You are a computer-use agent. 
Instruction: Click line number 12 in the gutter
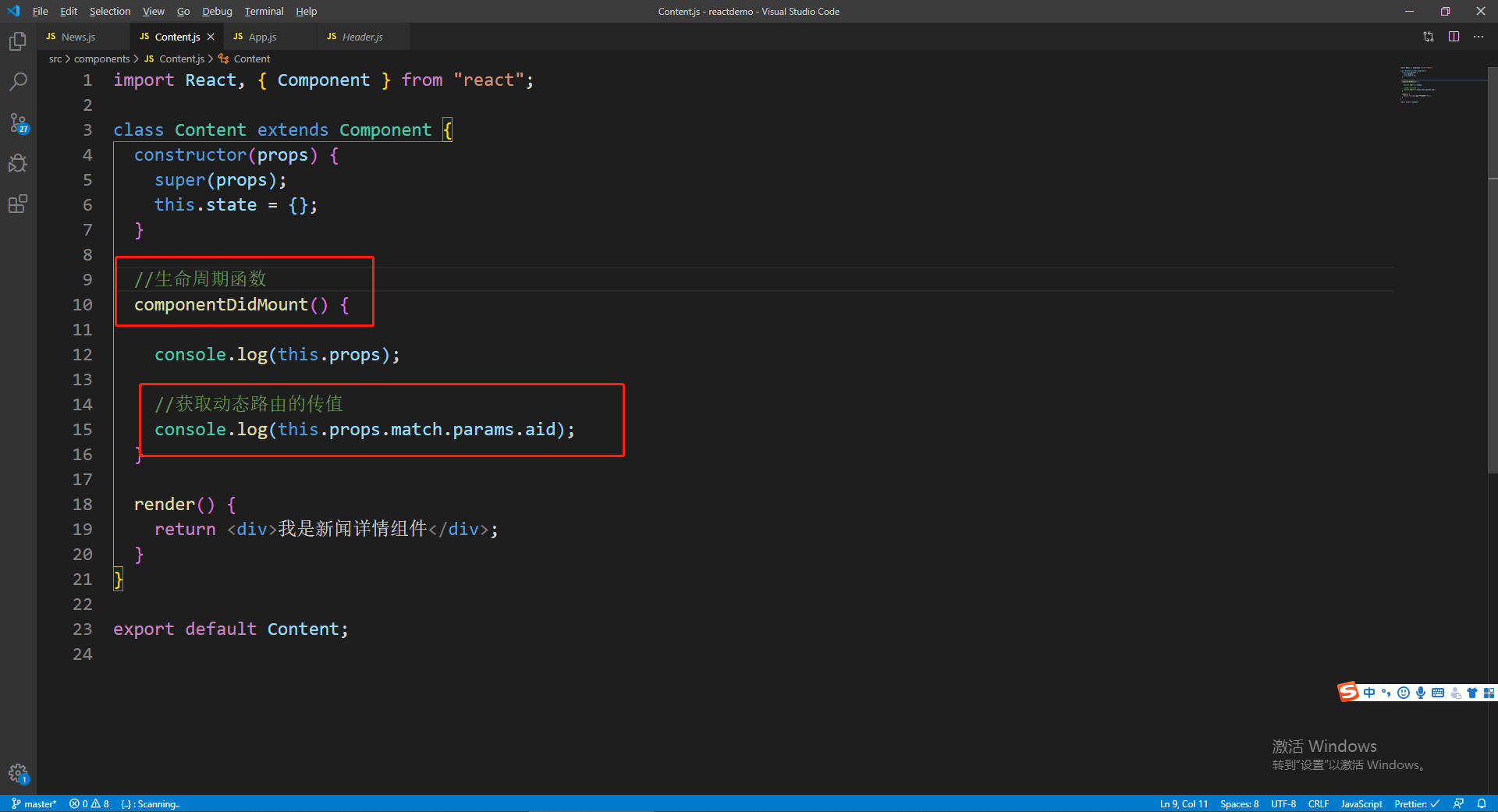tap(82, 355)
